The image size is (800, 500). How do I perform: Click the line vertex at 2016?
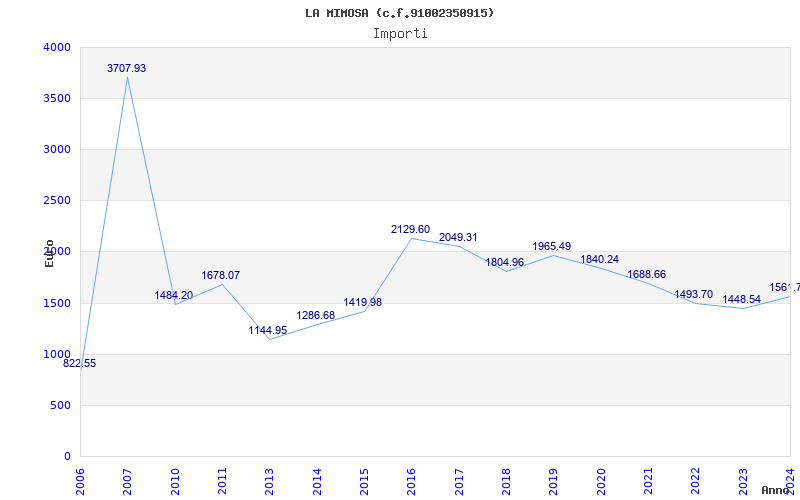tap(411, 238)
